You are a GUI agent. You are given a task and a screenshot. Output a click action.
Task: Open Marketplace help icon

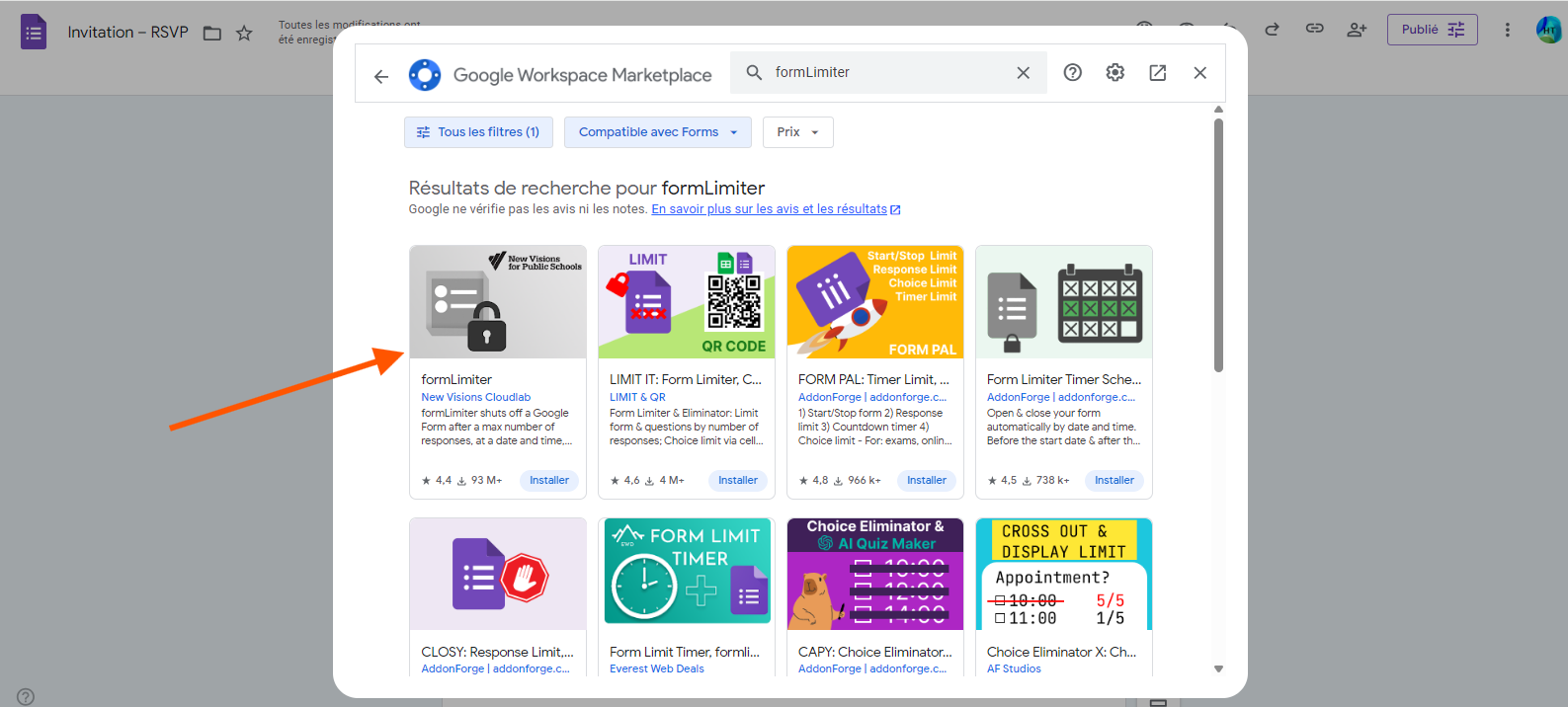pyautogui.click(x=1072, y=72)
